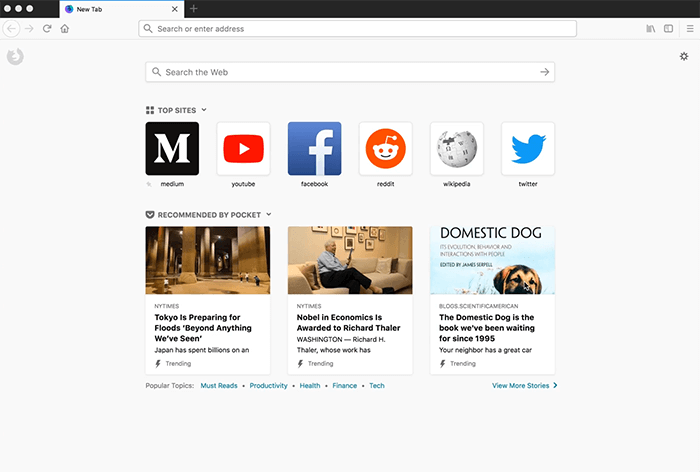Click the Home icon in toolbar

tap(65, 29)
